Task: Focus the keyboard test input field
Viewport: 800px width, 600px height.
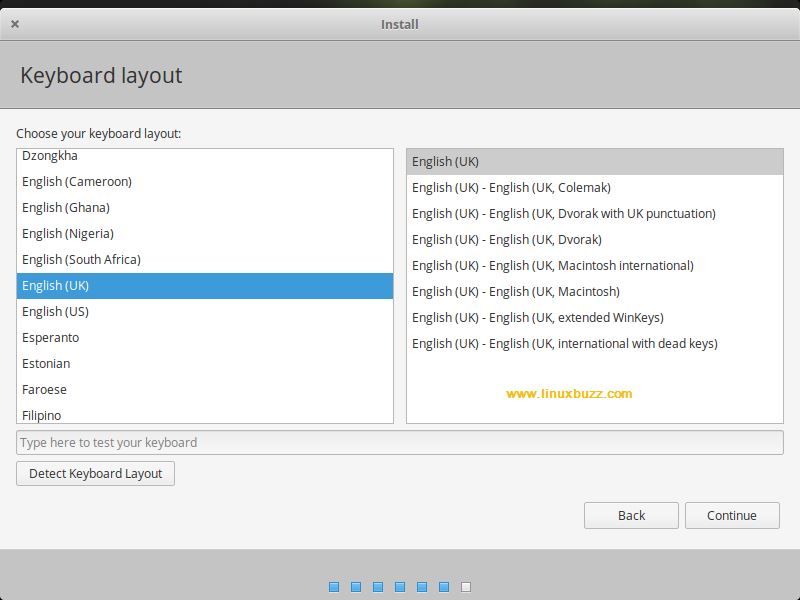Action: coord(400,442)
